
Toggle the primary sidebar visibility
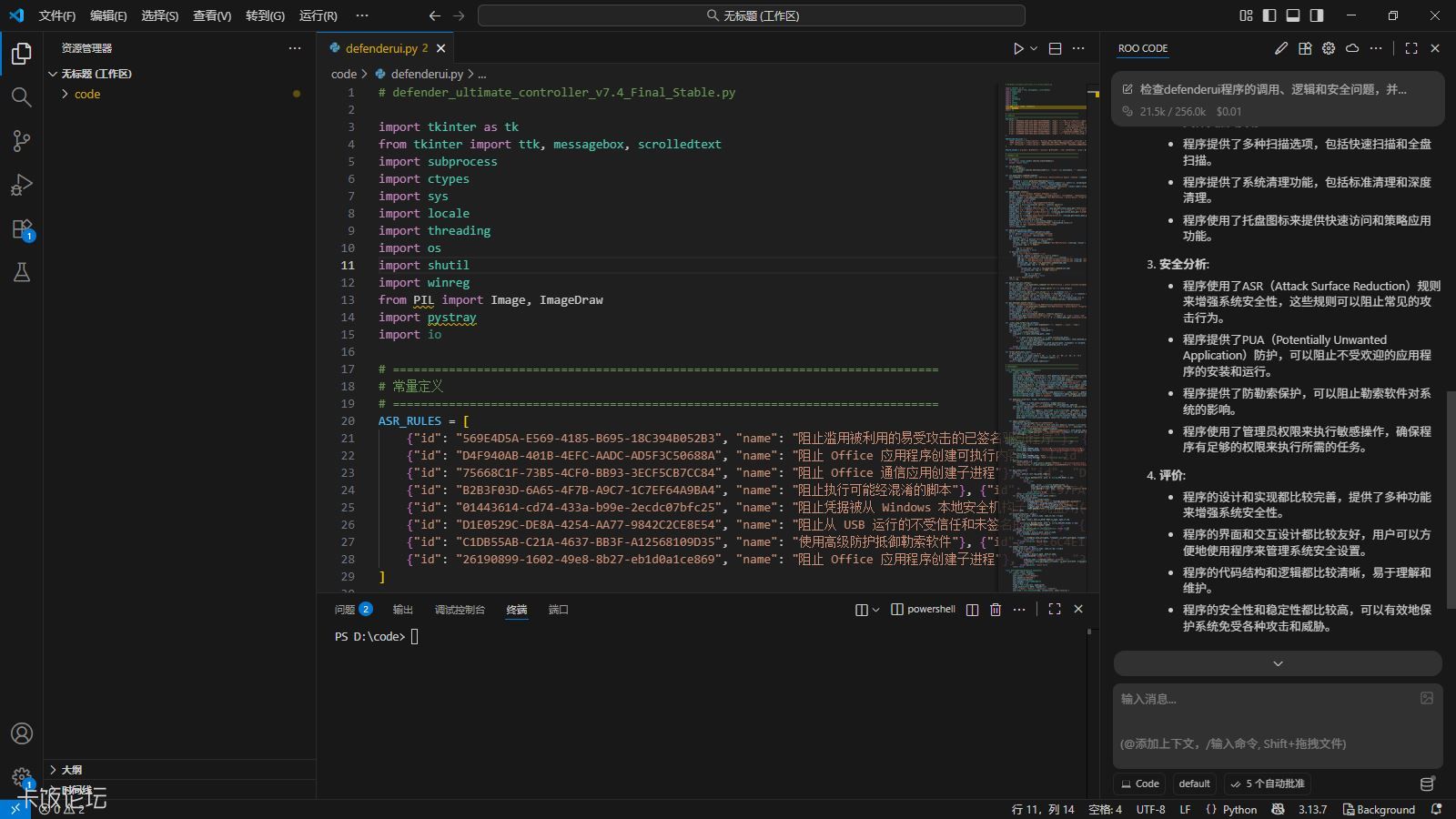coord(1269,15)
